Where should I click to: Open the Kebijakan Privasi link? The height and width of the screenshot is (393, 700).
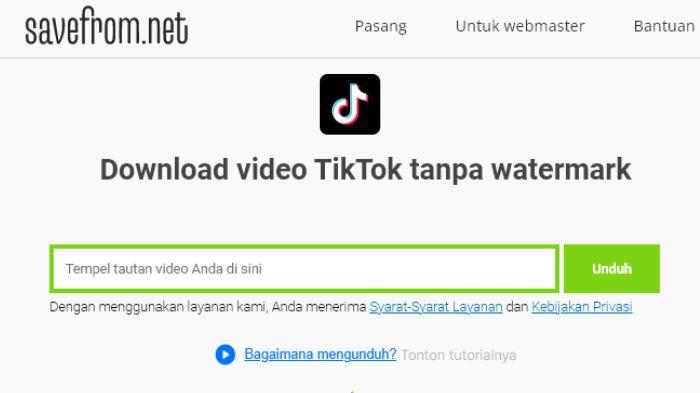[x=582, y=307]
